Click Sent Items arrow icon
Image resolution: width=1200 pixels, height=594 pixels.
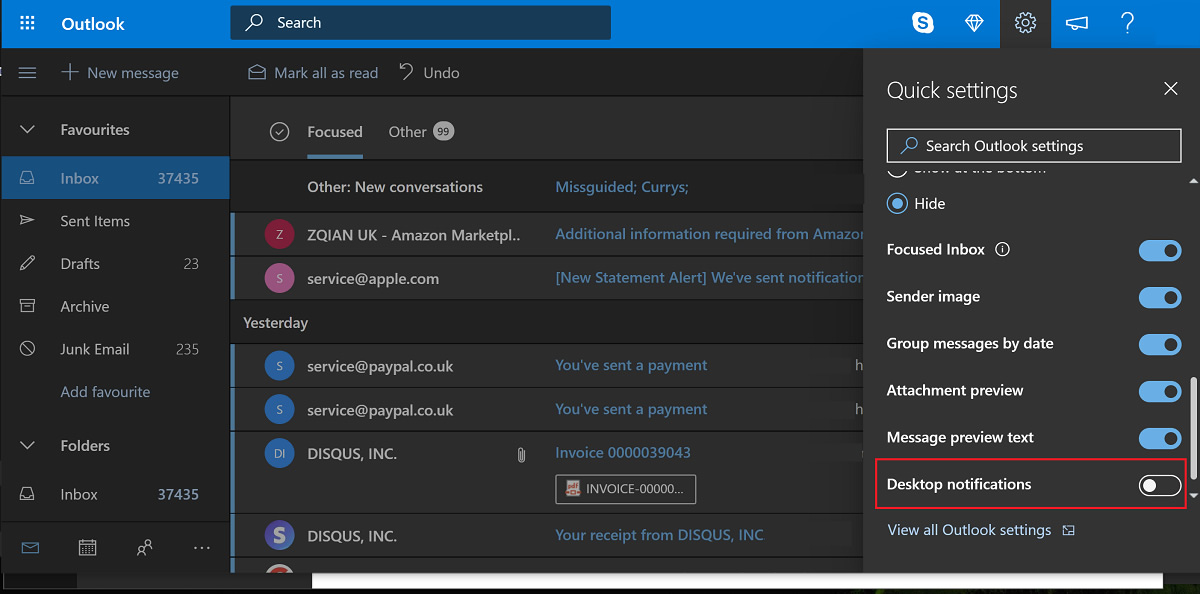click(28, 220)
